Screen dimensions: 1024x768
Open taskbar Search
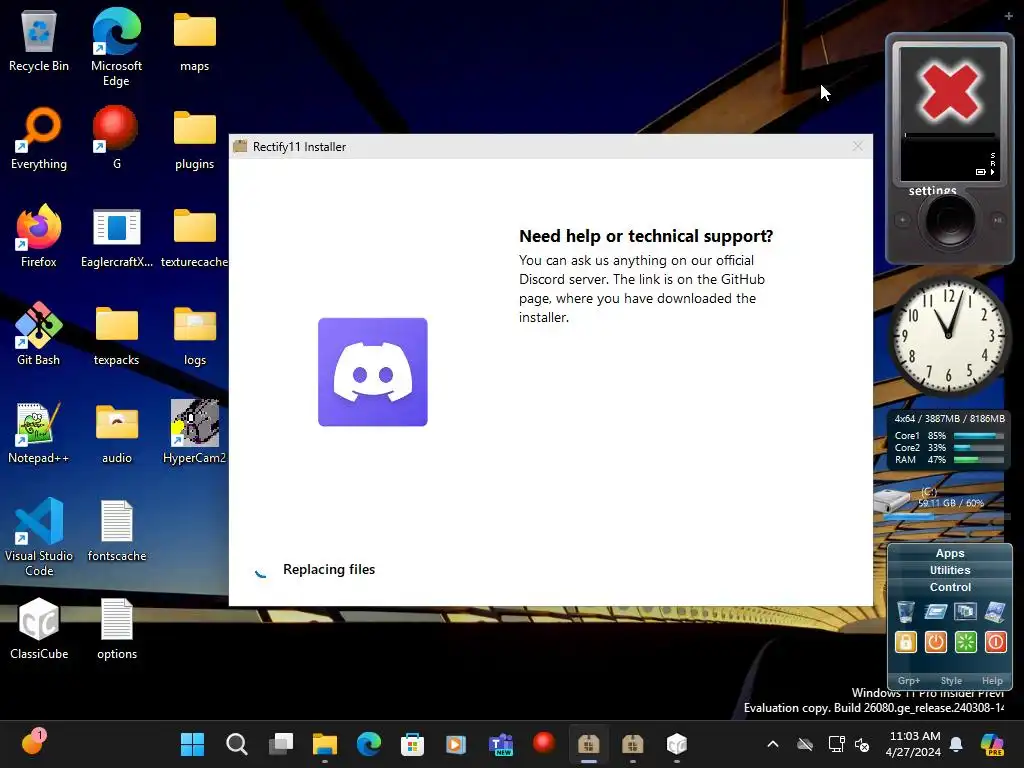pos(236,744)
